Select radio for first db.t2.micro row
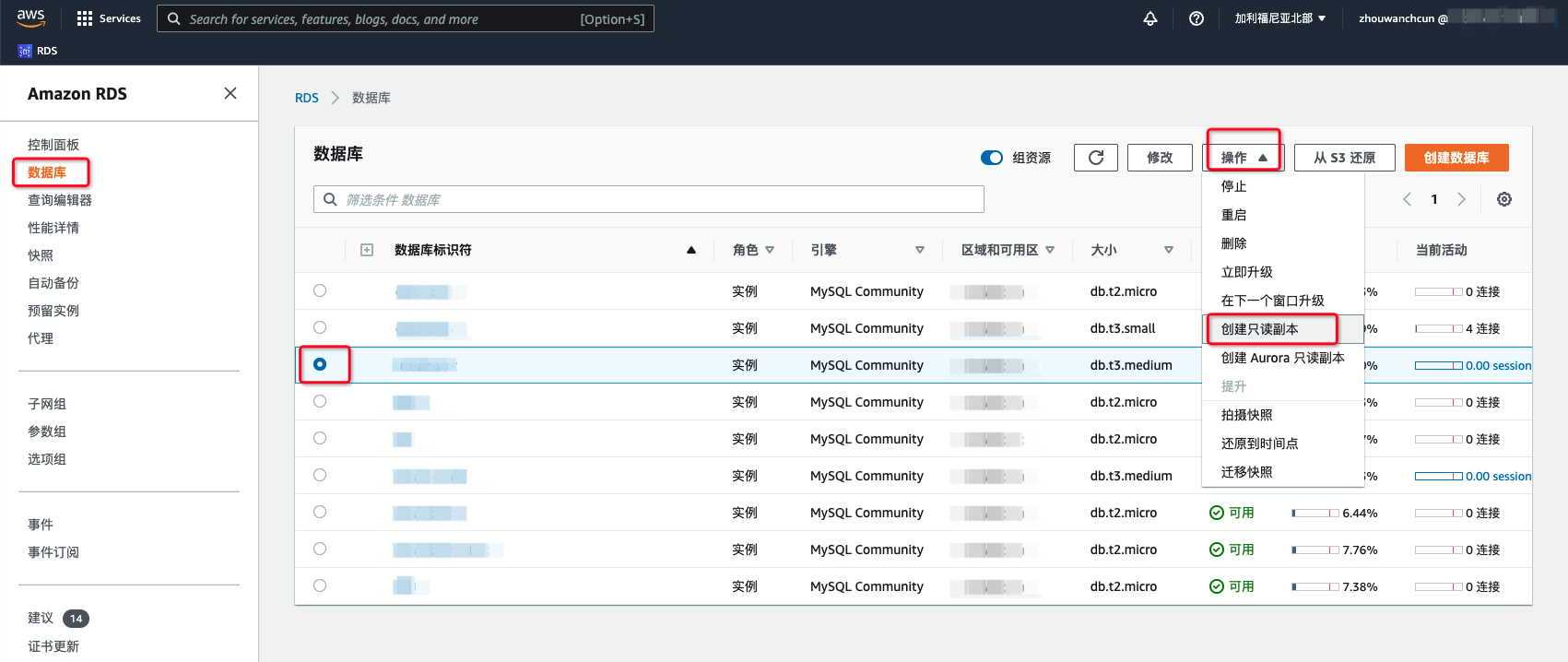 [320, 290]
